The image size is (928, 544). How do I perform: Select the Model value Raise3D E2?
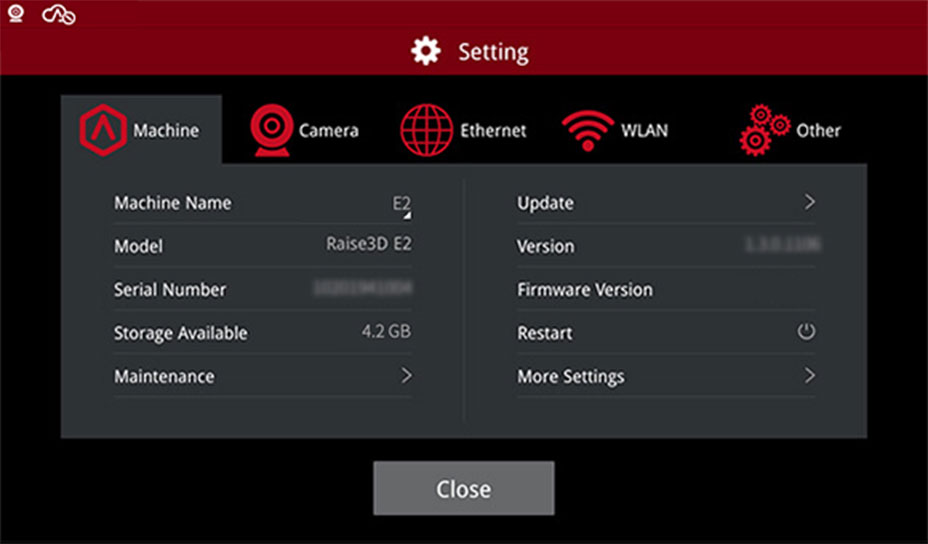tap(369, 244)
